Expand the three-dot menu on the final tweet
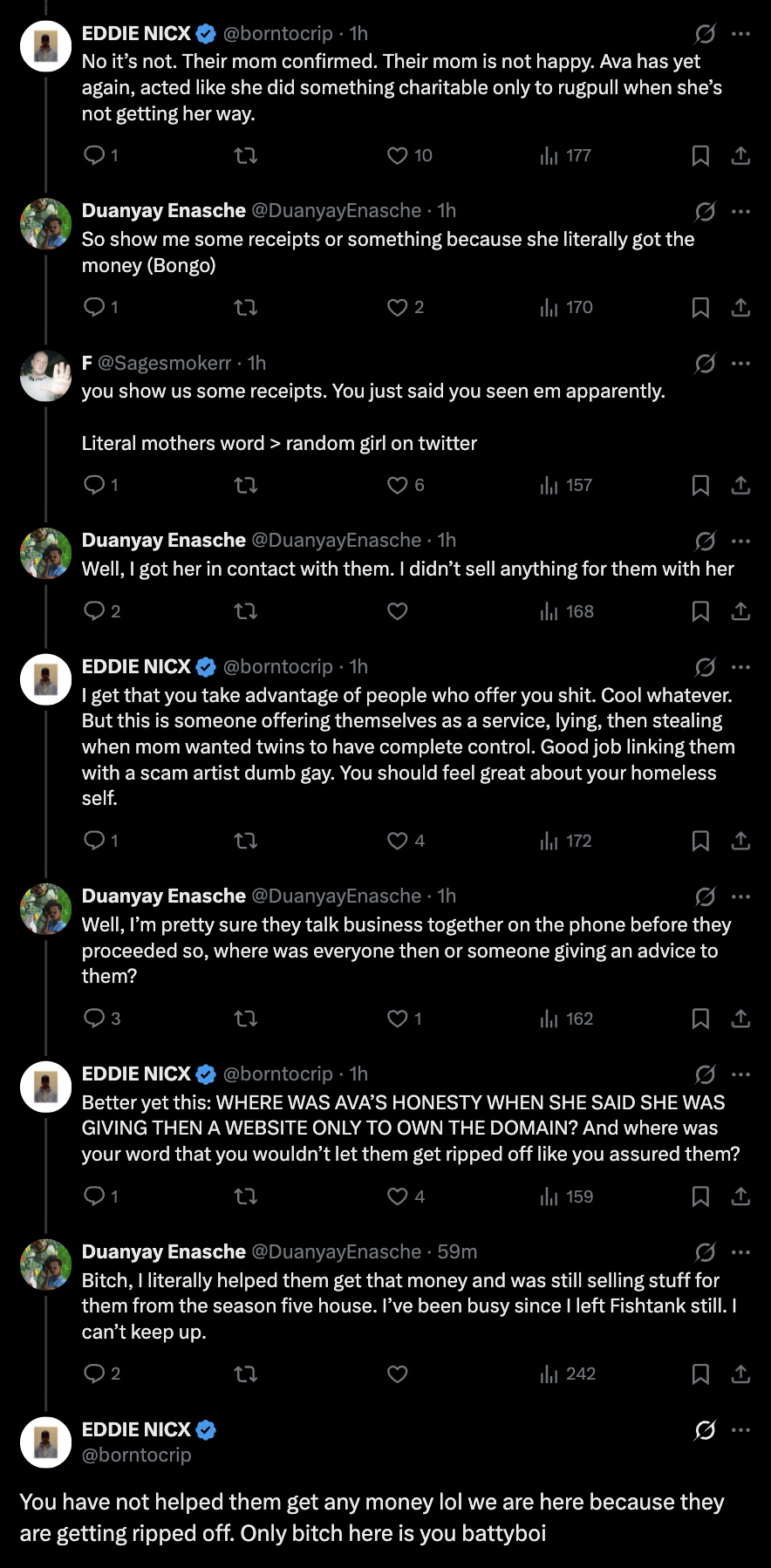The height and width of the screenshot is (1568, 771). [x=740, y=1430]
